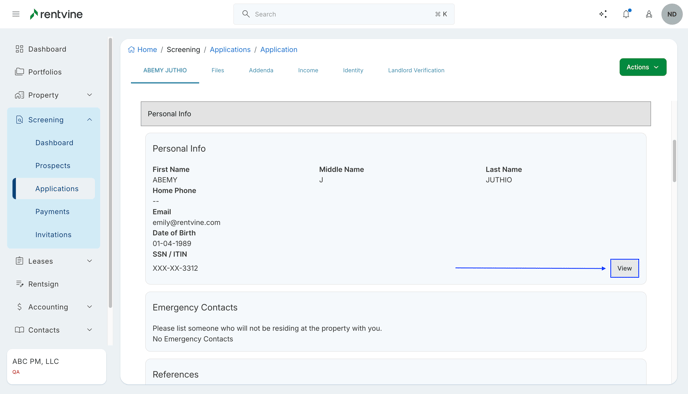The width and height of the screenshot is (688, 394).
Task: Open the hamburger menu icon
Action: [x=16, y=14]
